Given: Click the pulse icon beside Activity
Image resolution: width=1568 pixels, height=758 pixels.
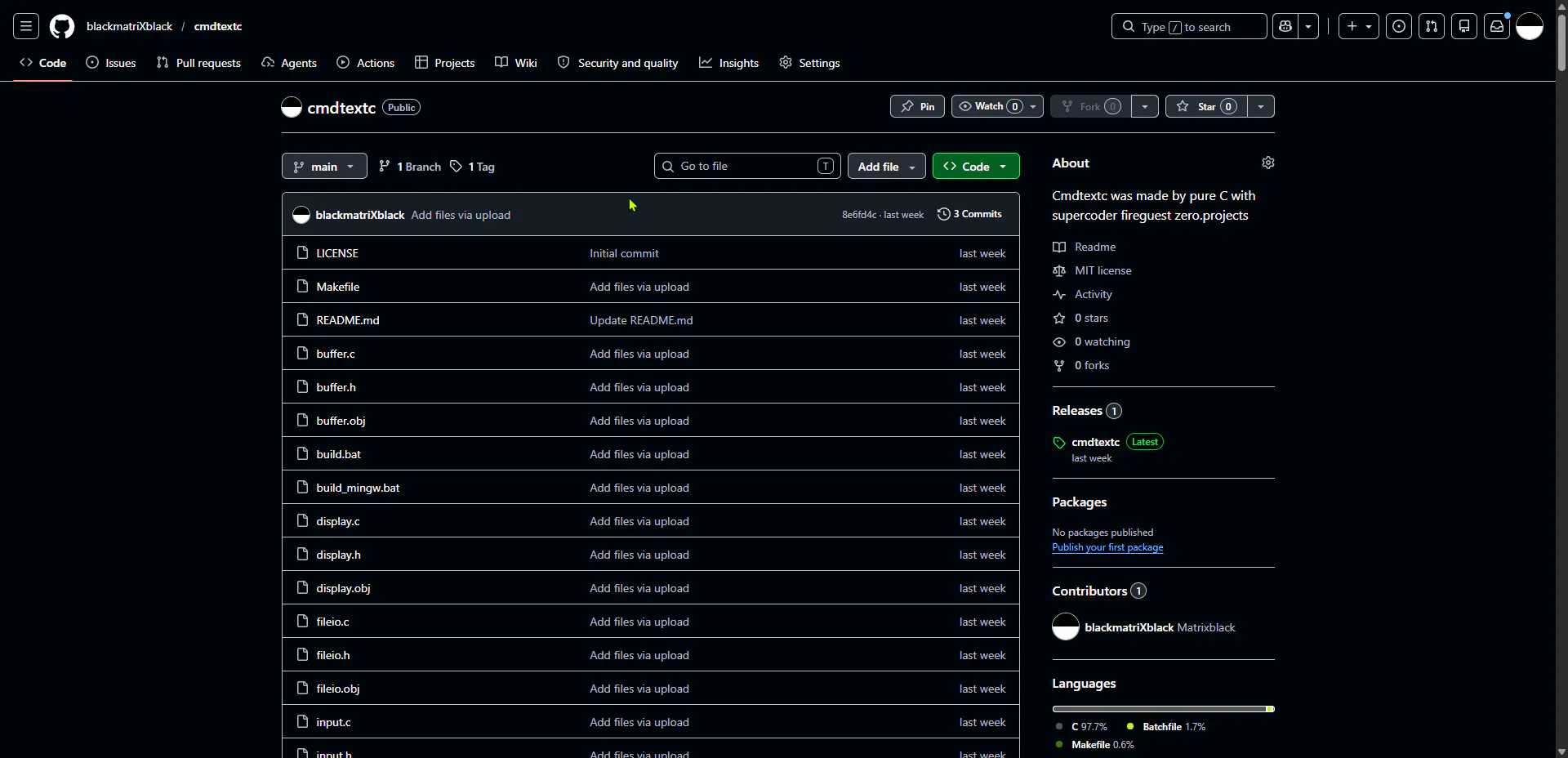Looking at the screenshot, I should (1059, 294).
